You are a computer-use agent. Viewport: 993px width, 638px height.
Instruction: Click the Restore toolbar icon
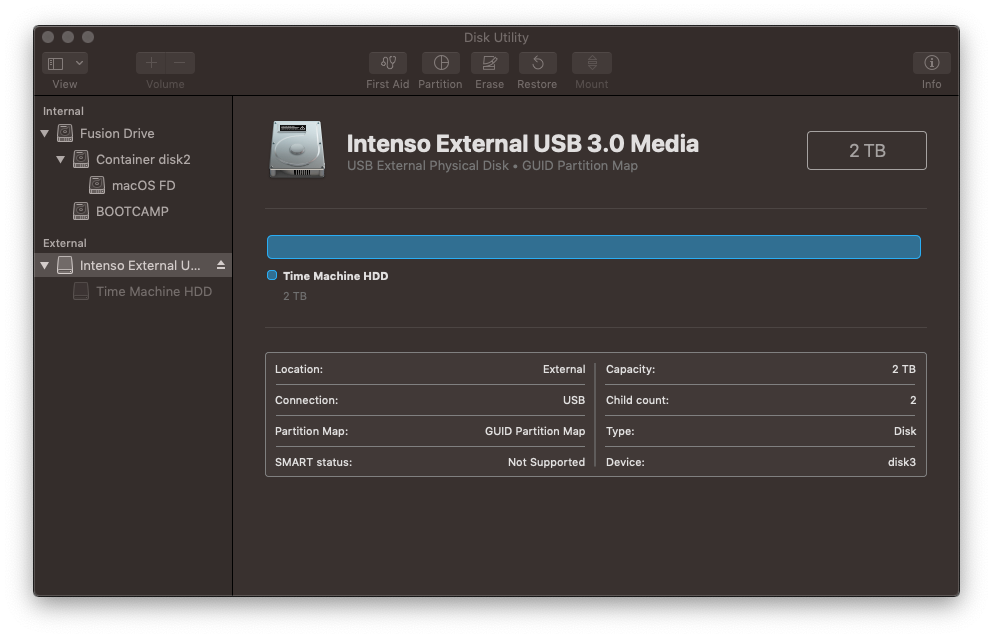coord(537,63)
